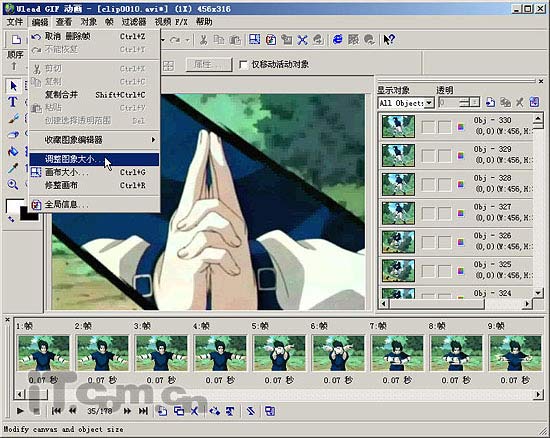Viewport: 550px width, 438px height.
Task: Click the Copy toolbar icon
Action: point(219,40)
